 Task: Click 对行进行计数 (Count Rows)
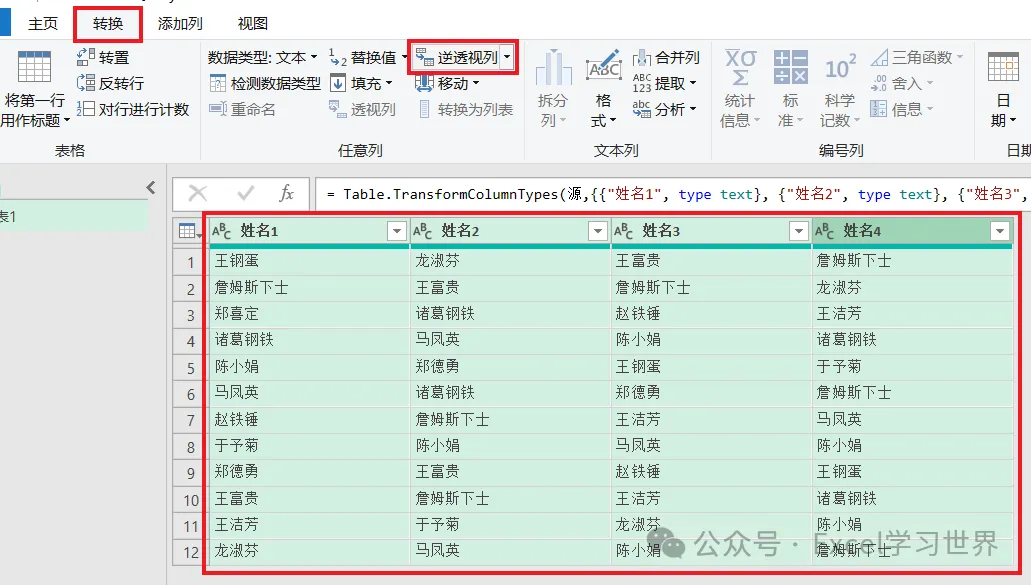133,109
